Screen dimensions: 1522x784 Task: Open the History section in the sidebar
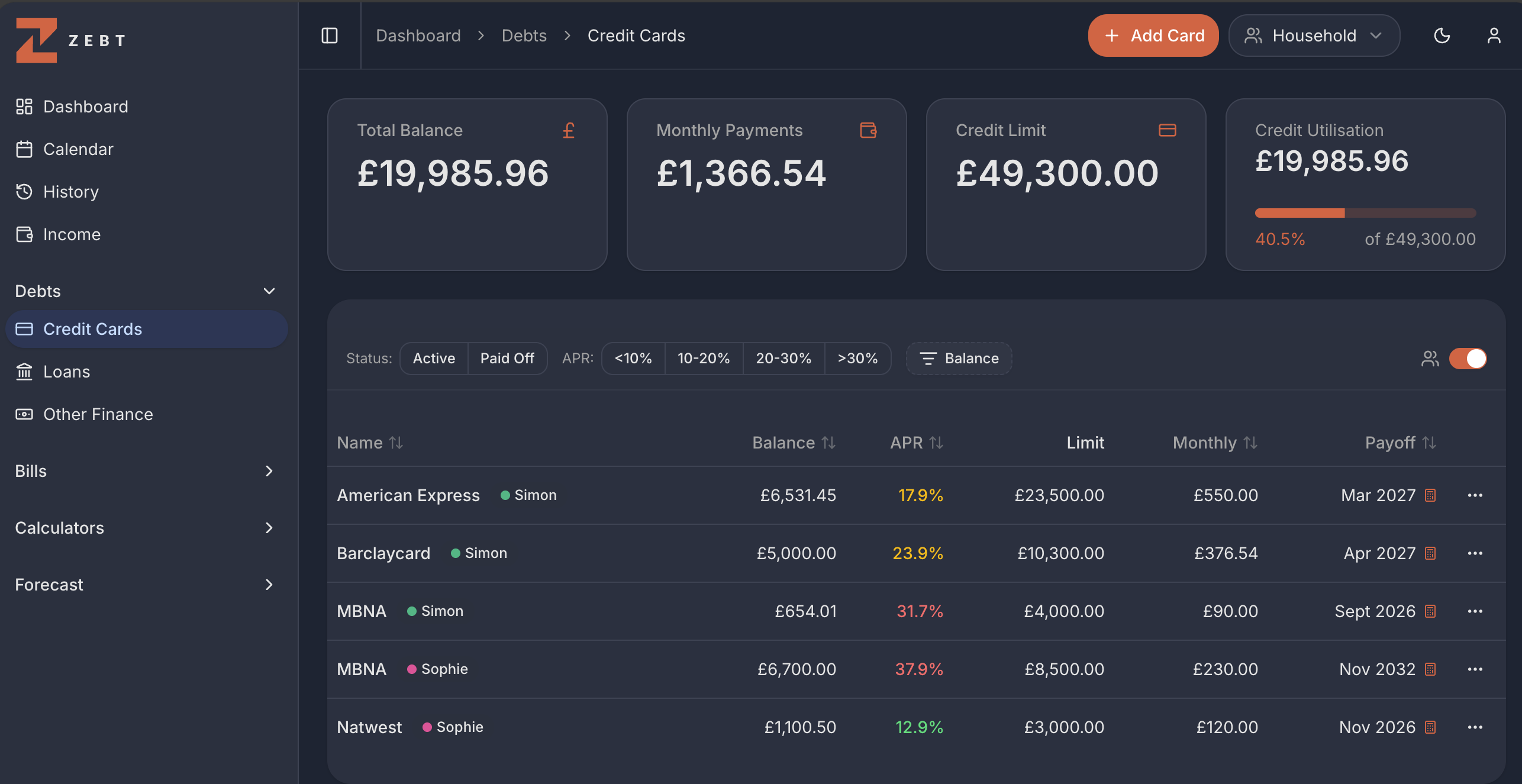point(70,192)
